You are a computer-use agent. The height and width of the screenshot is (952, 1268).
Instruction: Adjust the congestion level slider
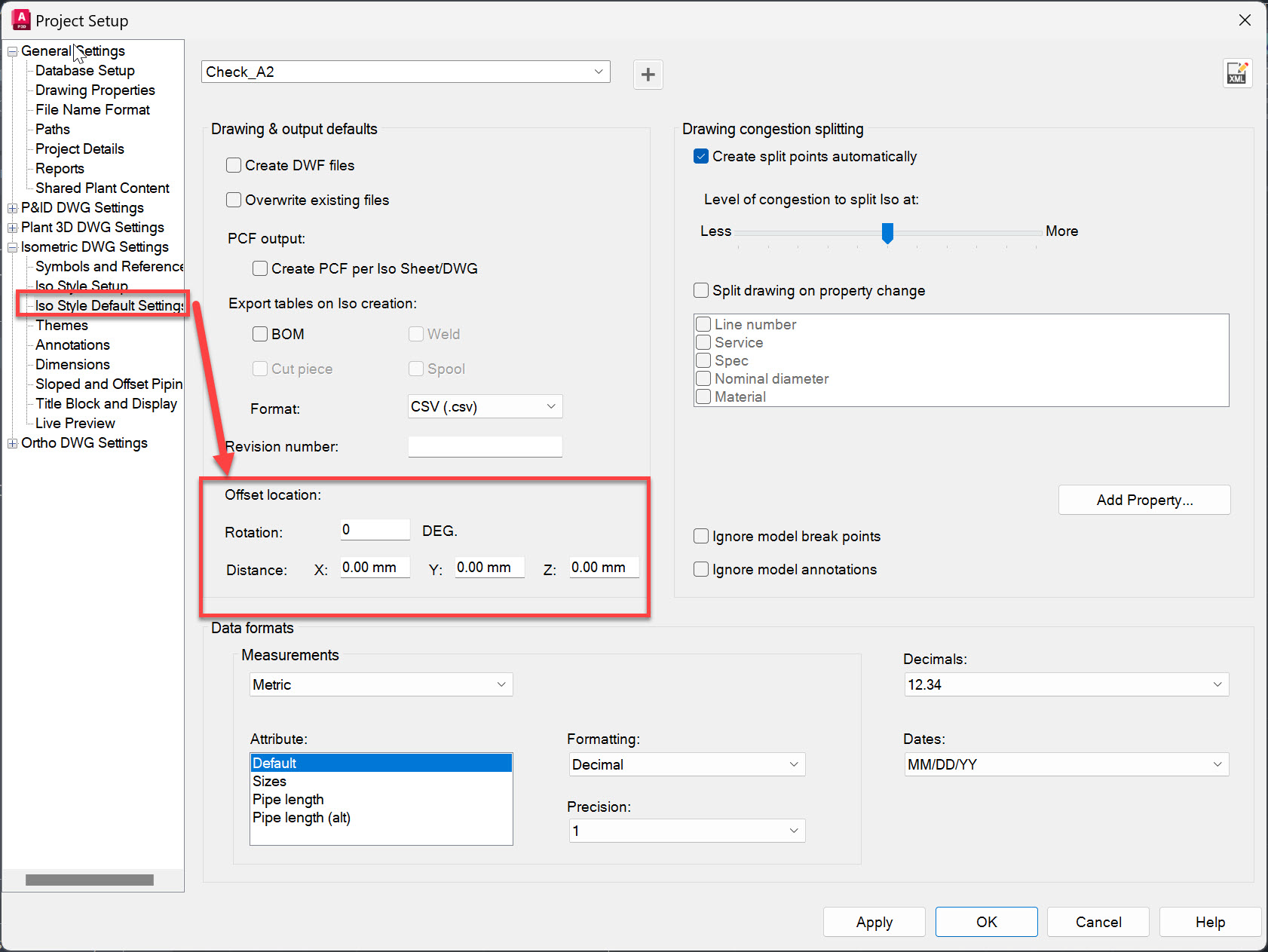coord(887,234)
